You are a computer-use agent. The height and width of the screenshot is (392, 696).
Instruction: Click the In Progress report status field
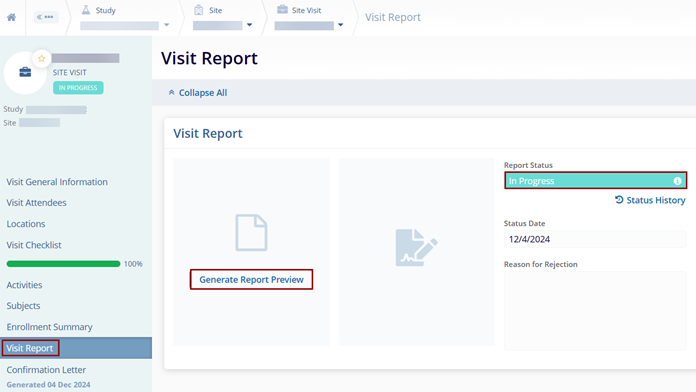pyautogui.click(x=595, y=181)
